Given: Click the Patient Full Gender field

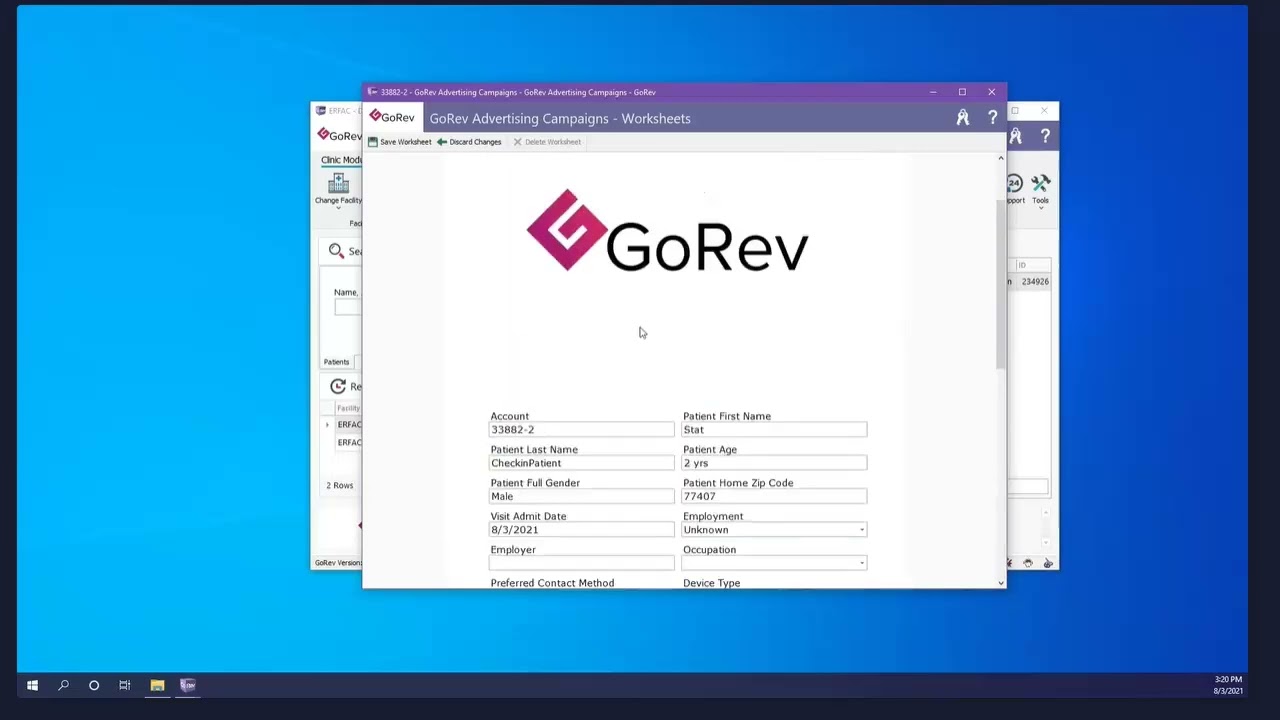Looking at the screenshot, I should click(582, 496).
